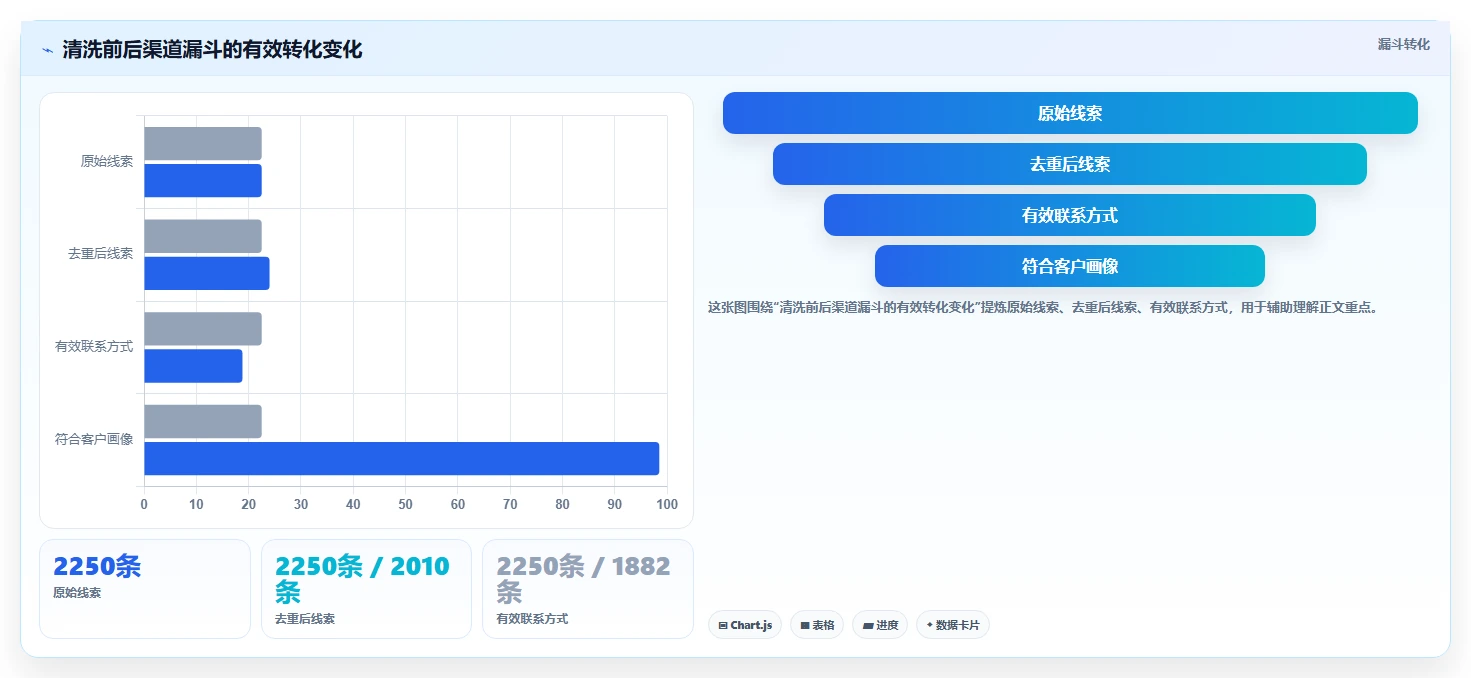Click the blue bar for 有效联系方式
This screenshot has width=1471, height=678.
[193, 366]
